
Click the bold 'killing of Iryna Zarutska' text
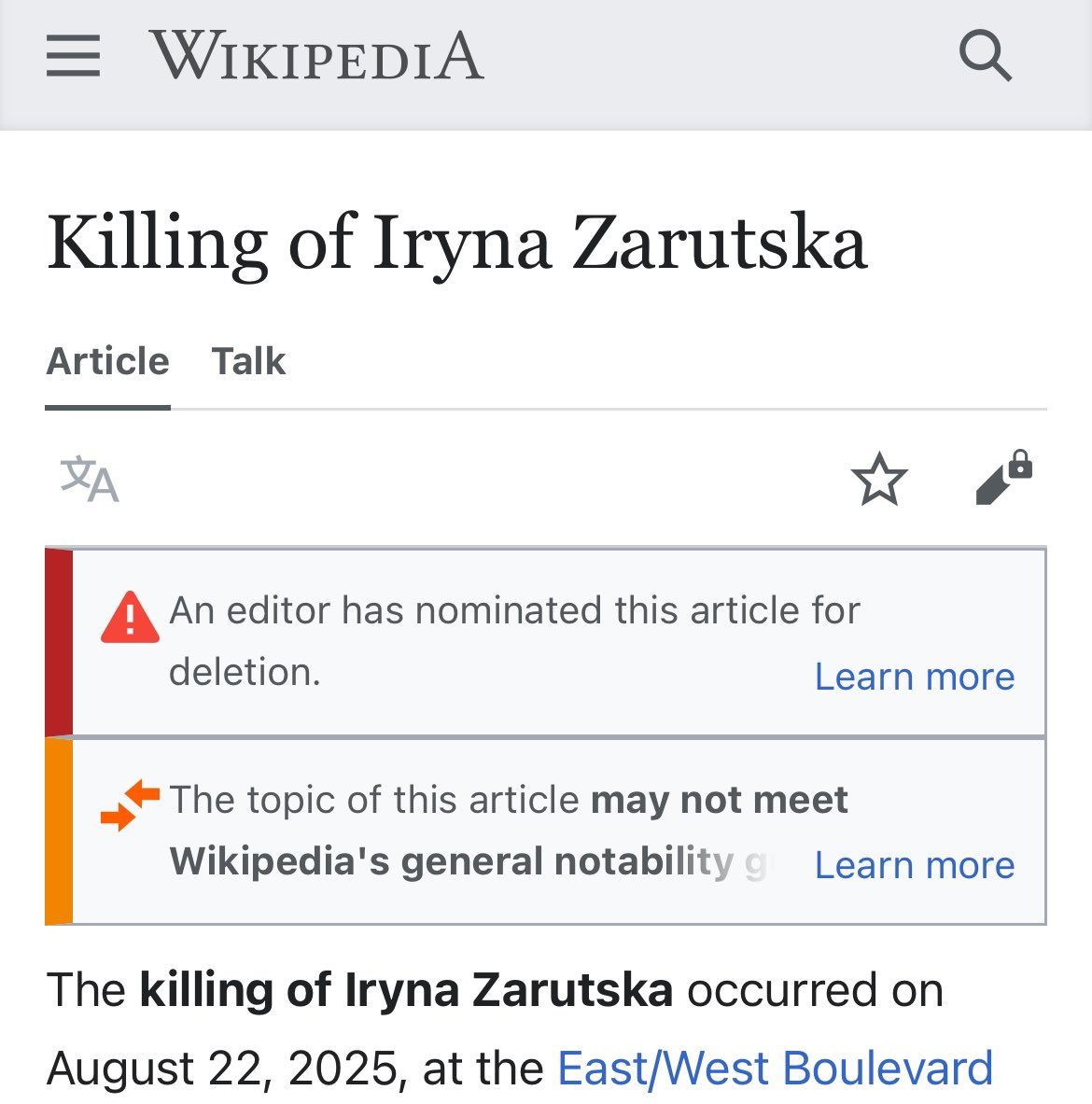point(406,990)
